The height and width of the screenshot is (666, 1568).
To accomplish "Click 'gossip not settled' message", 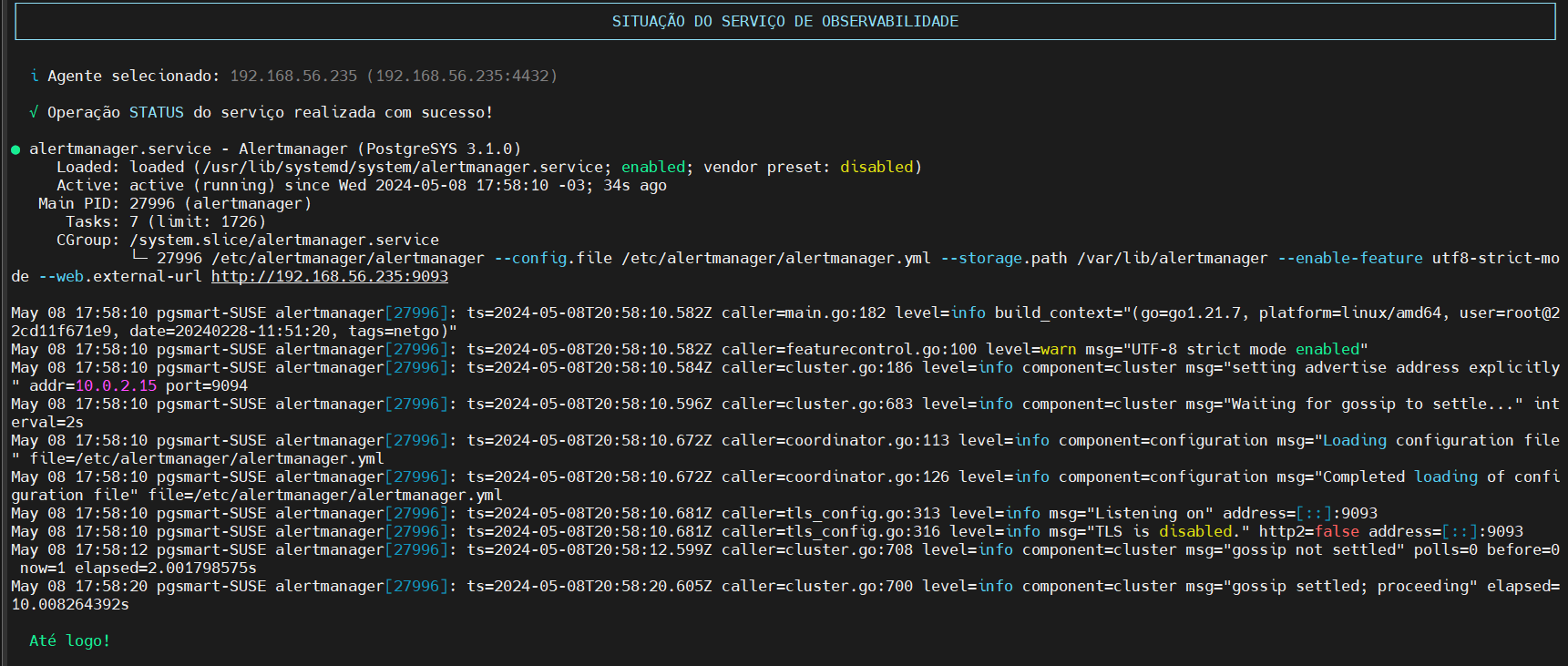I will (1314, 549).
